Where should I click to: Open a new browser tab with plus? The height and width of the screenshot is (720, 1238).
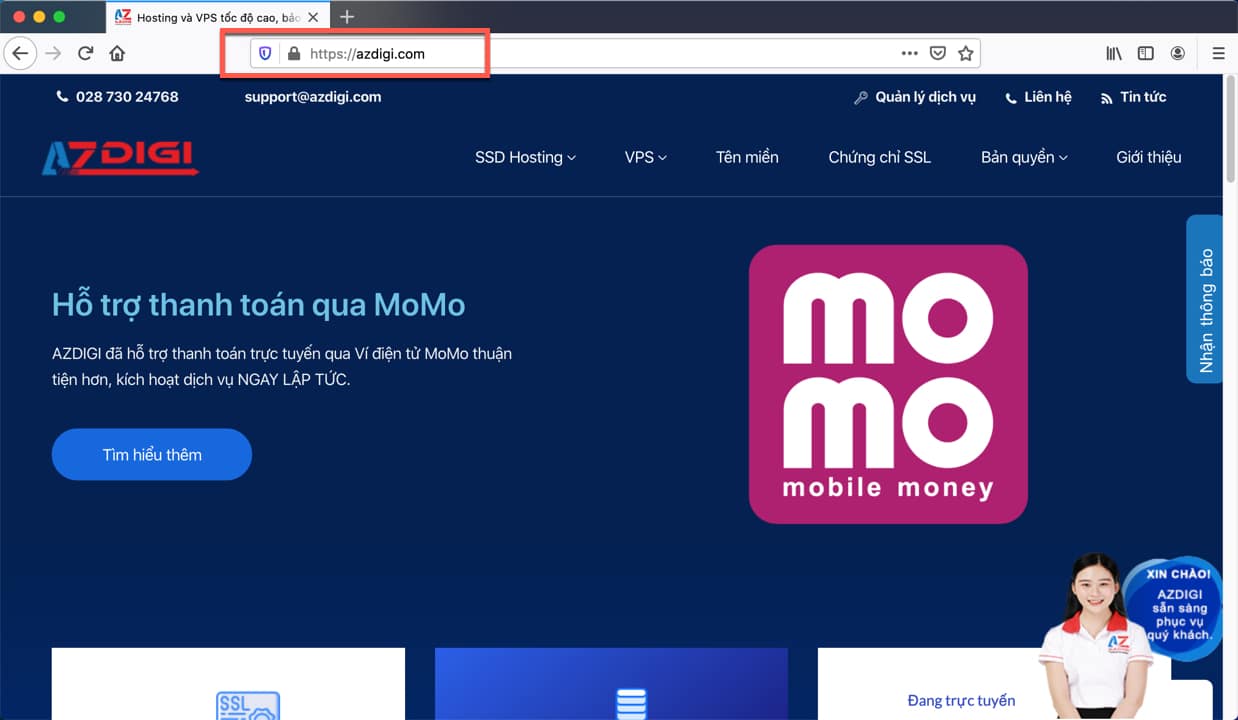[347, 17]
